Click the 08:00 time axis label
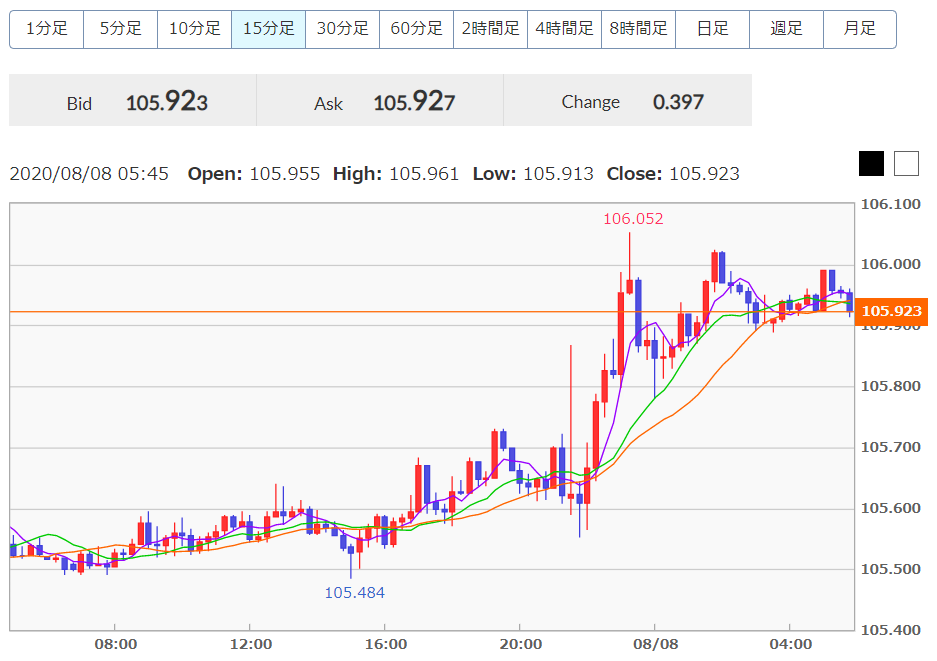Image resolution: width=937 pixels, height=661 pixels. pos(116,644)
